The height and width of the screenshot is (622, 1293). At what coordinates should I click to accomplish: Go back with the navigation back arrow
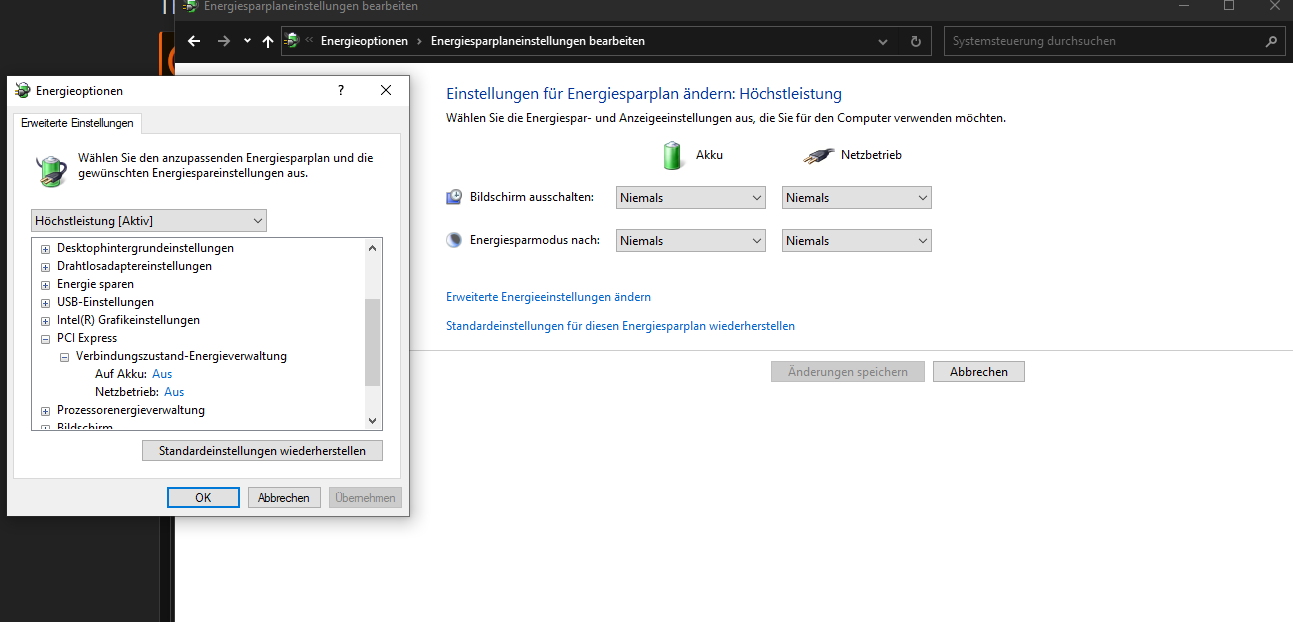[194, 41]
